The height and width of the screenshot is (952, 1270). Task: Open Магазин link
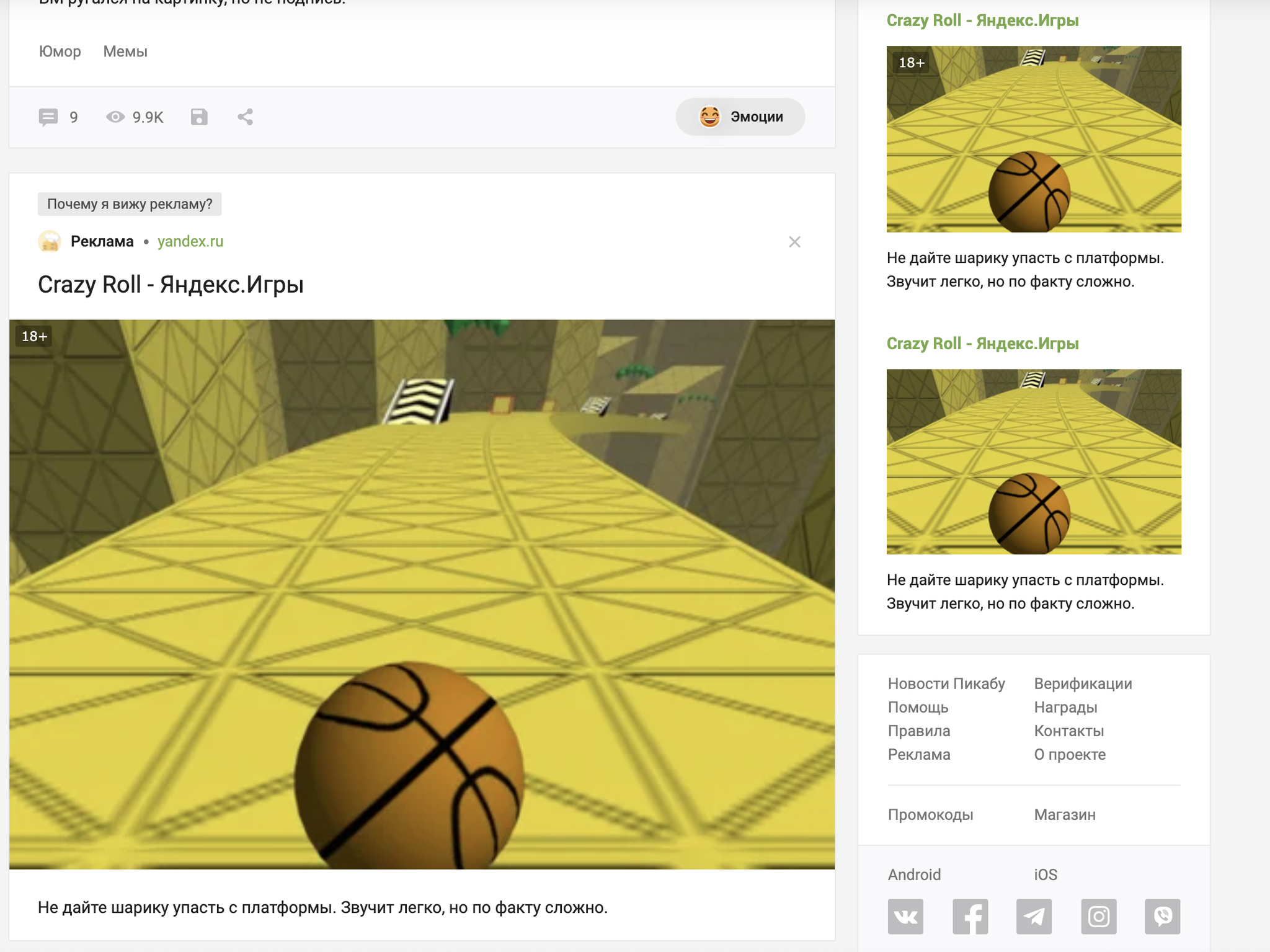tap(1065, 814)
